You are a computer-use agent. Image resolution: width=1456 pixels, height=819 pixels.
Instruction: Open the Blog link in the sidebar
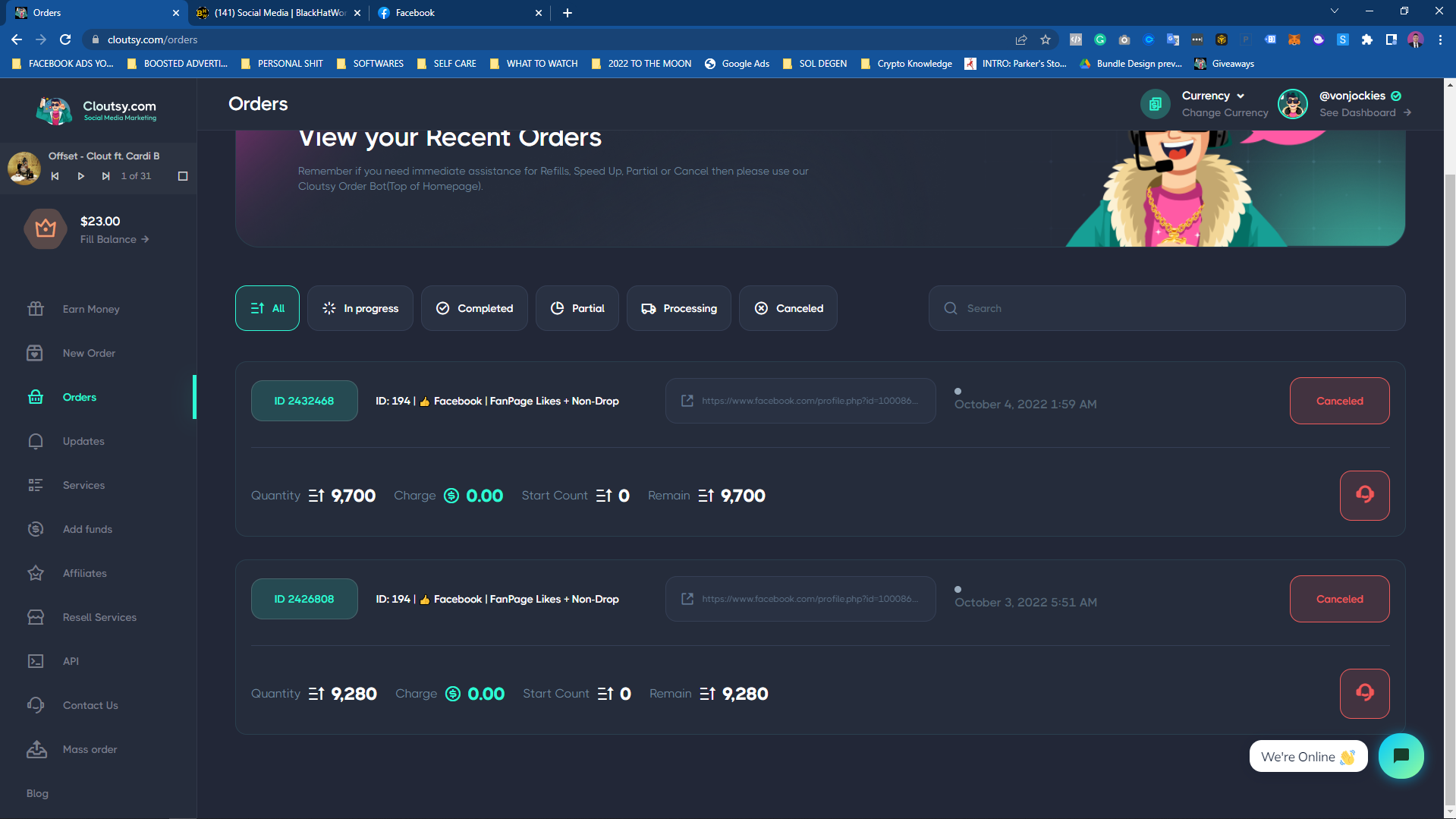pyautogui.click(x=37, y=793)
